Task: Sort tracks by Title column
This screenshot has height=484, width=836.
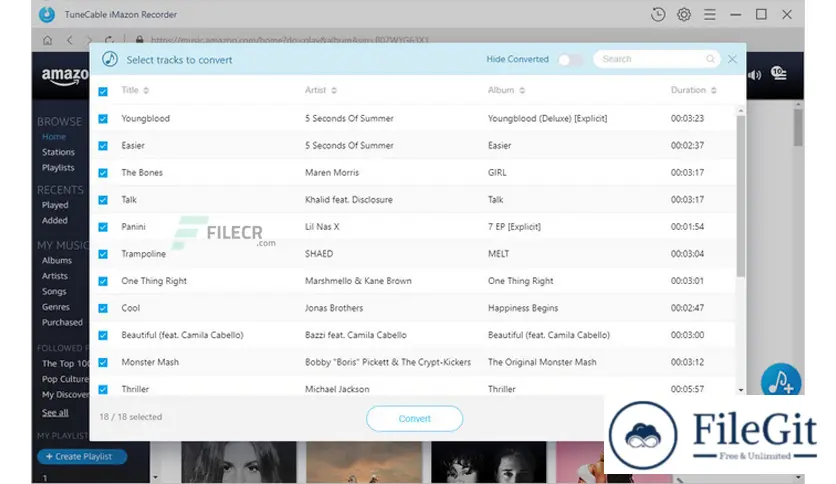Action: (135, 90)
